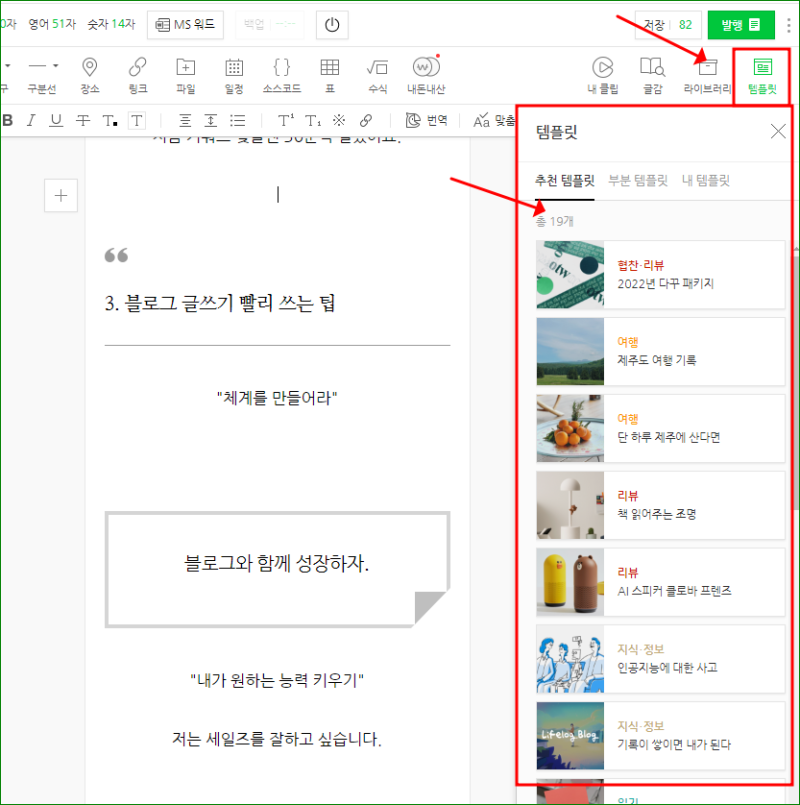Image resolution: width=800 pixels, height=805 pixels.
Task: Select 단 하루 제주에 산다면 template
Action: pyautogui.click(x=660, y=429)
